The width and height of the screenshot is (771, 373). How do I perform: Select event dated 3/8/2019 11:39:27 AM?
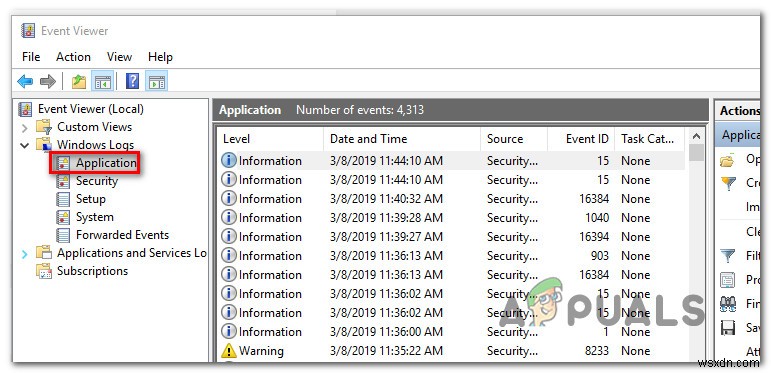pyautogui.click(x=450, y=236)
